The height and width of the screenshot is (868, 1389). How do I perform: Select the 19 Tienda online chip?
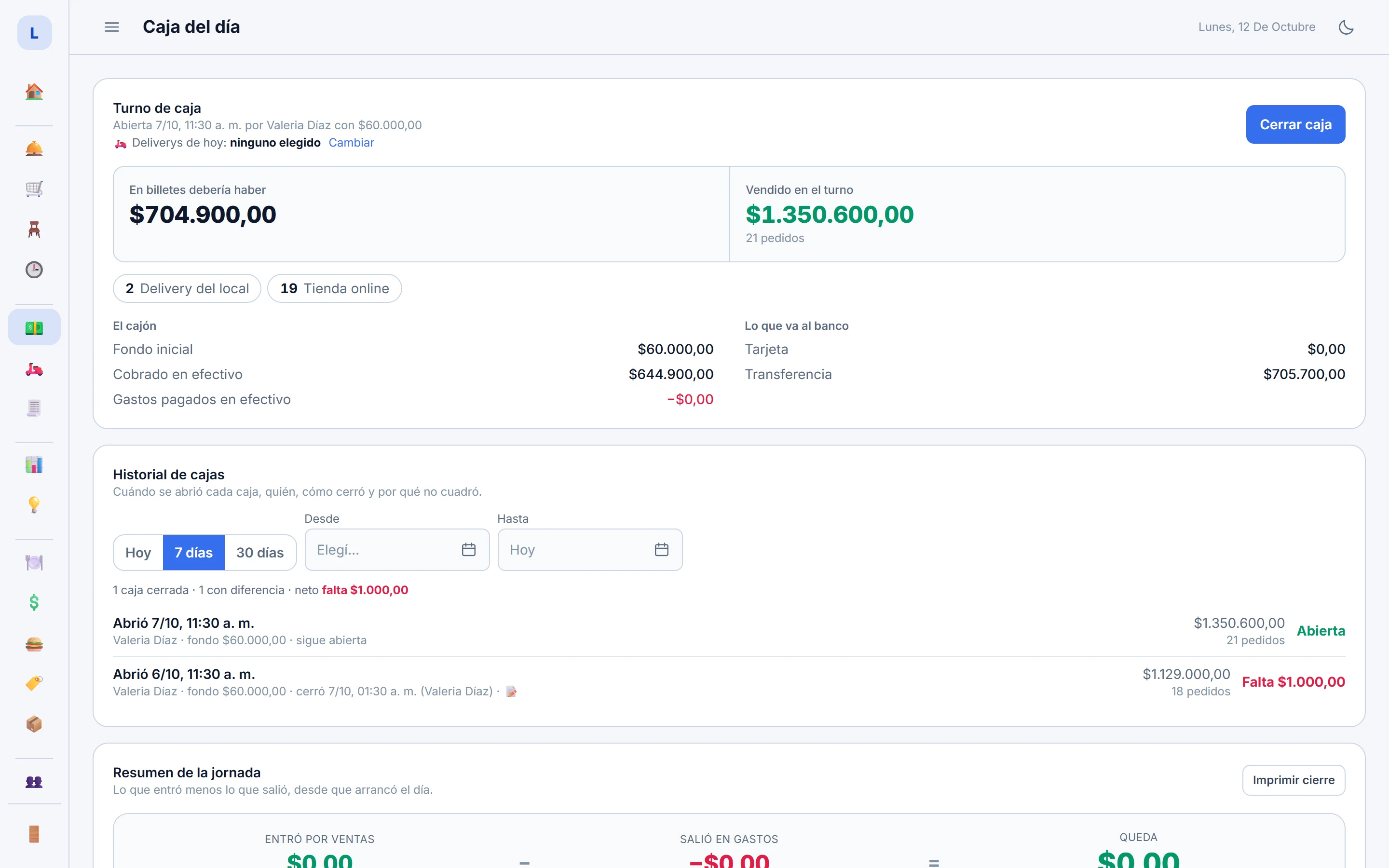coord(335,288)
